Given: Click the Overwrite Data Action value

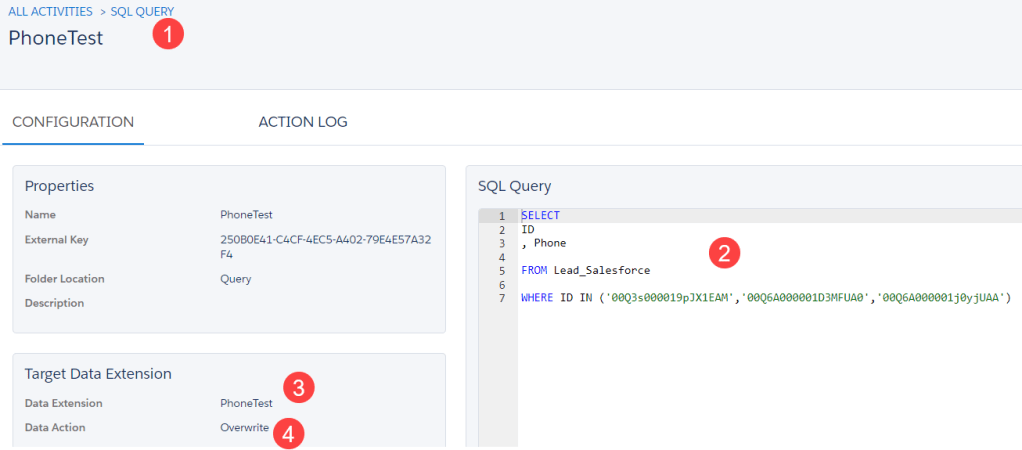Looking at the screenshot, I should (244, 427).
